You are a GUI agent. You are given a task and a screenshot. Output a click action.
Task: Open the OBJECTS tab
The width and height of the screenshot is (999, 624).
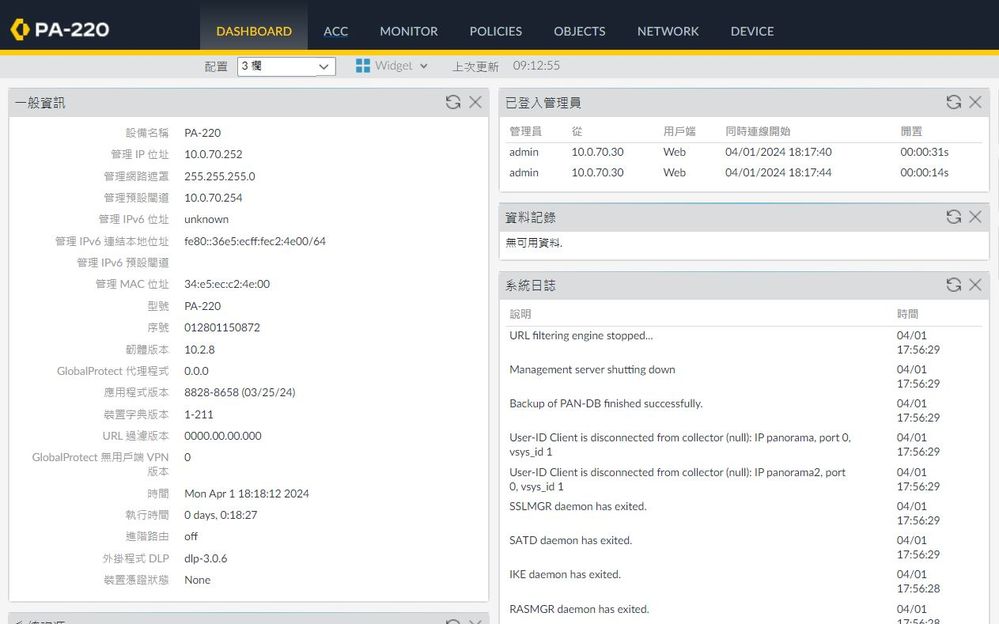point(579,31)
